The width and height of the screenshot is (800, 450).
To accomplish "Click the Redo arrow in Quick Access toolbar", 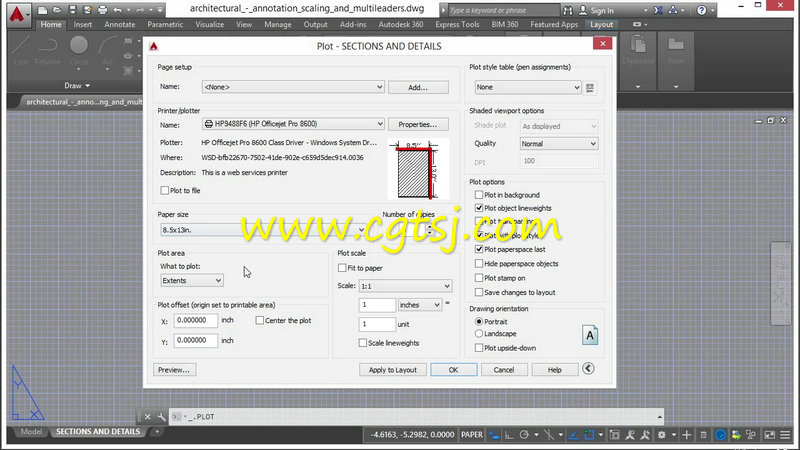I will click(x=140, y=10).
